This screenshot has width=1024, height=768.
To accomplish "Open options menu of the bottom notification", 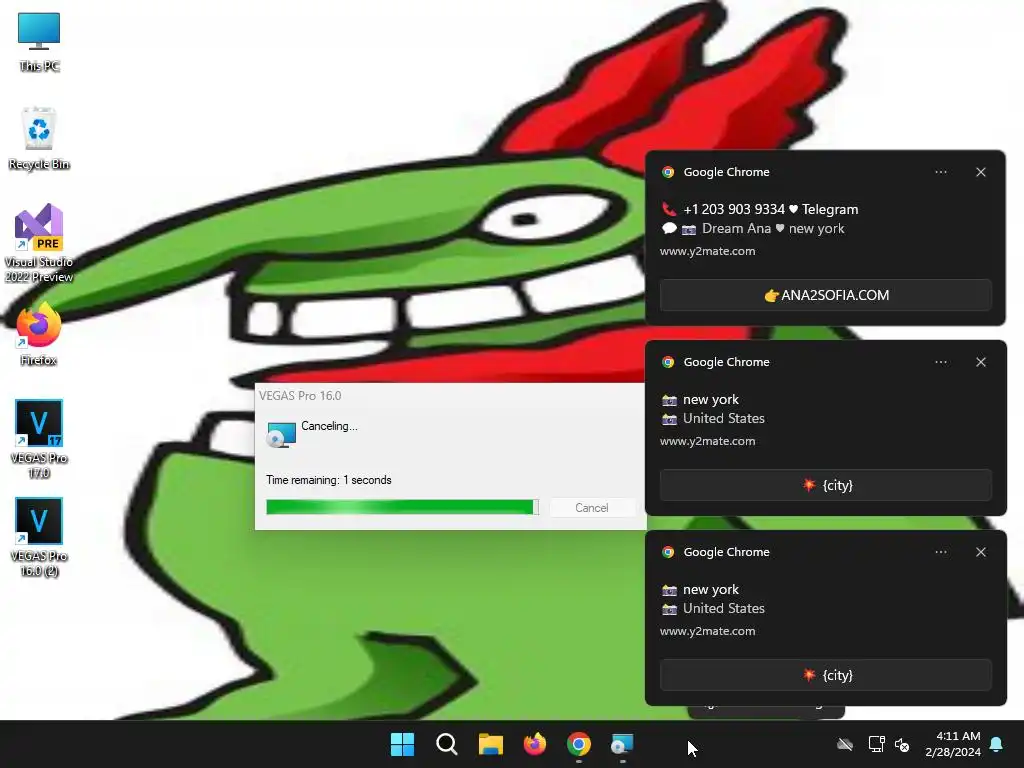I will coord(940,552).
